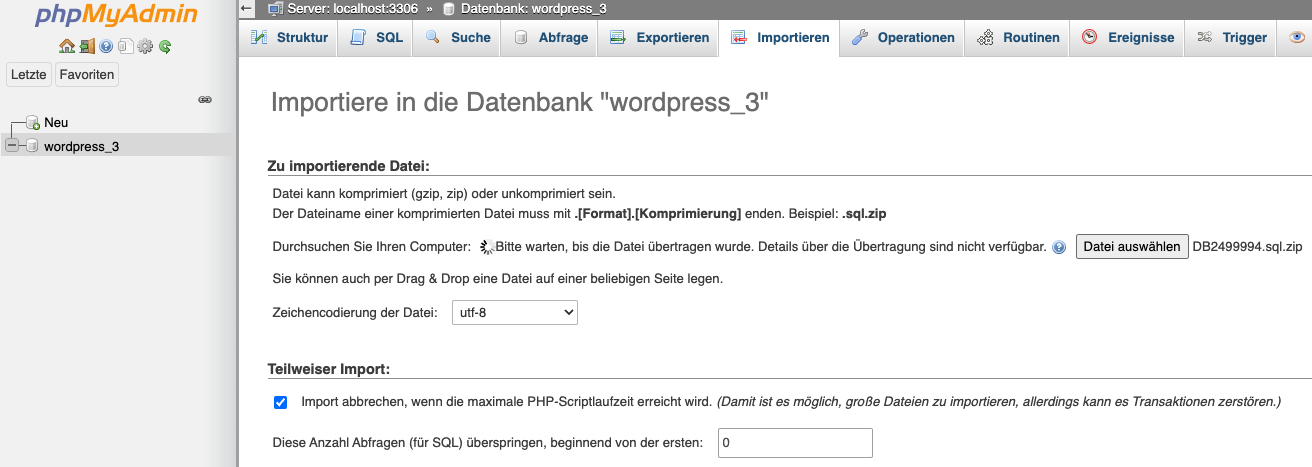Click the Favoriten button
Image resolution: width=1312 pixels, height=467 pixels.
[87, 74]
